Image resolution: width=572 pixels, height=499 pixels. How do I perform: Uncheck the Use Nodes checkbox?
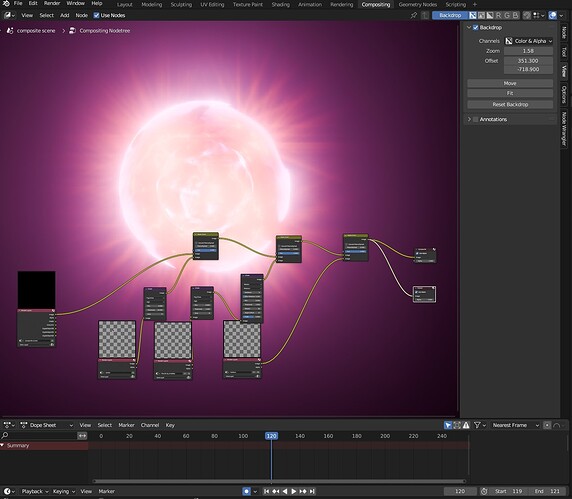click(x=96, y=15)
